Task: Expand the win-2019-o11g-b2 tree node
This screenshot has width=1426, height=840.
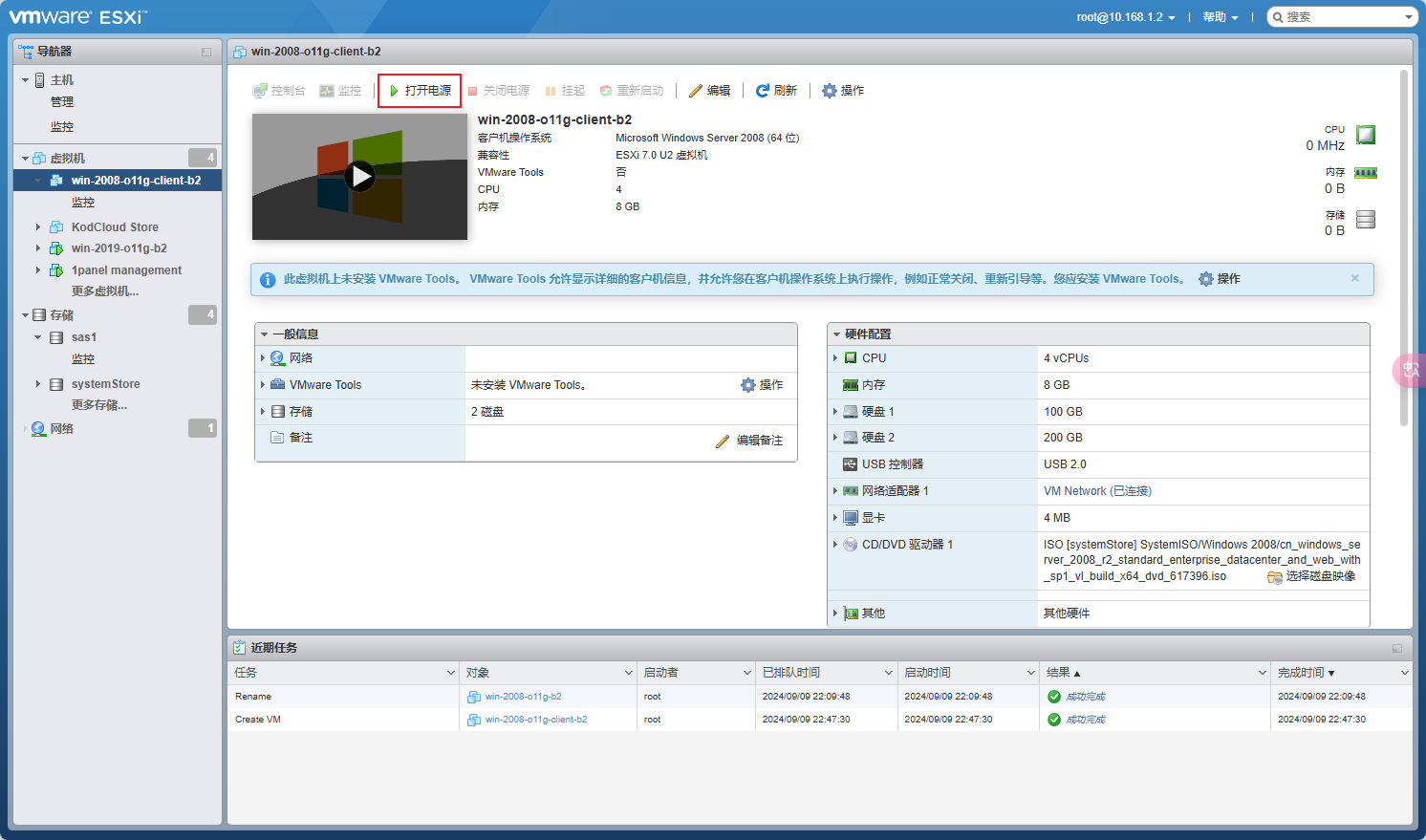Action: coord(38,248)
